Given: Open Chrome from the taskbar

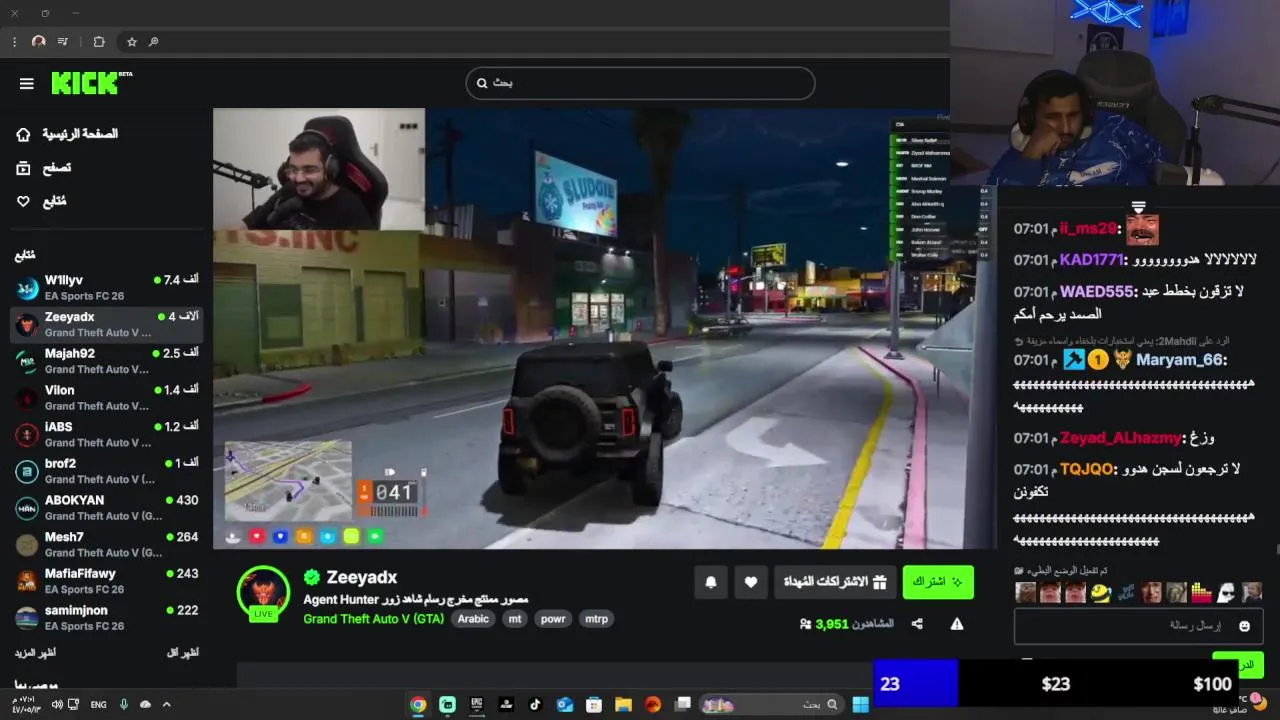Looking at the screenshot, I should [x=418, y=704].
